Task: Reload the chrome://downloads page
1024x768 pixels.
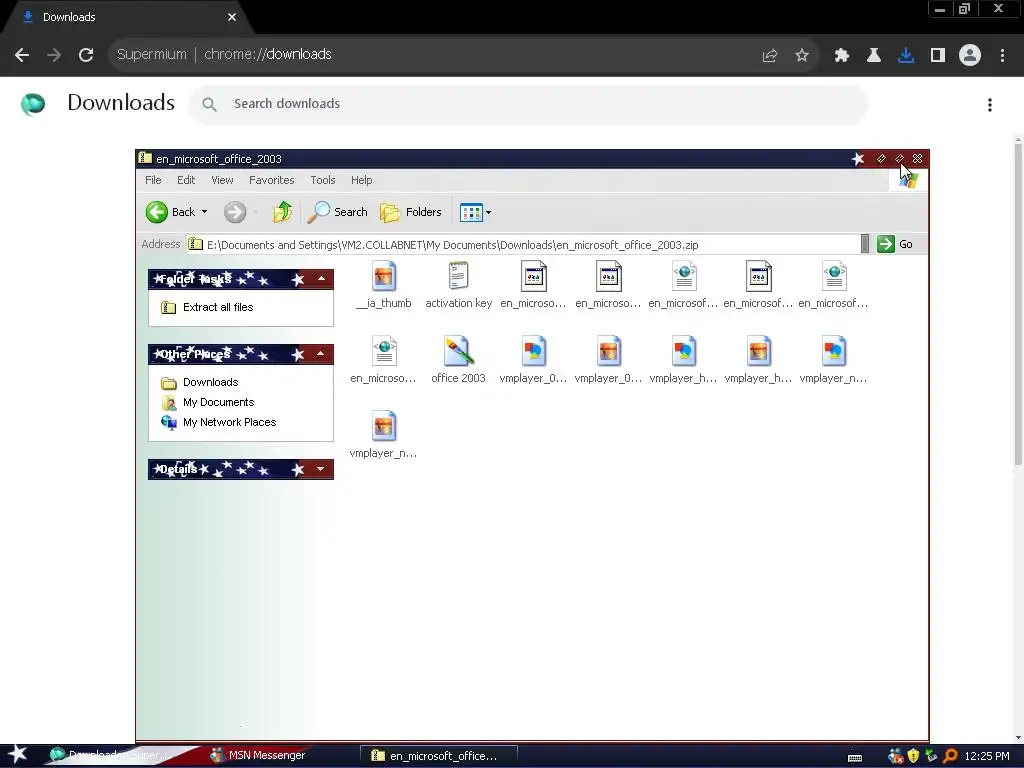Action: click(x=86, y=55)
